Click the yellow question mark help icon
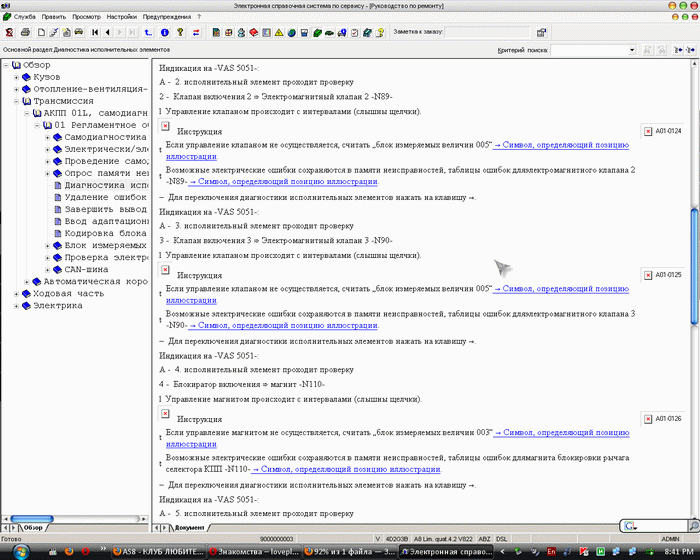The width and height of the screenshot is (700, 560). [x=179, y=33]
